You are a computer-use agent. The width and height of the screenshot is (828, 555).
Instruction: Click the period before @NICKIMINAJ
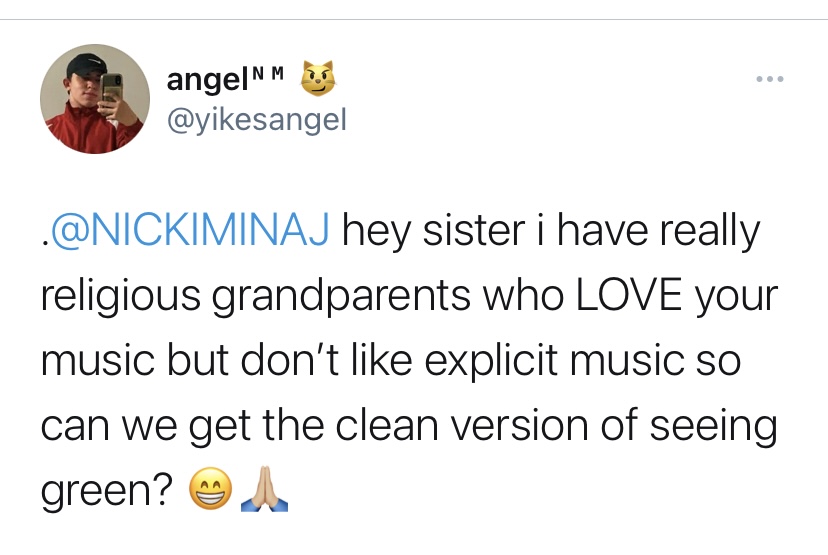click(x=44, y=243)
